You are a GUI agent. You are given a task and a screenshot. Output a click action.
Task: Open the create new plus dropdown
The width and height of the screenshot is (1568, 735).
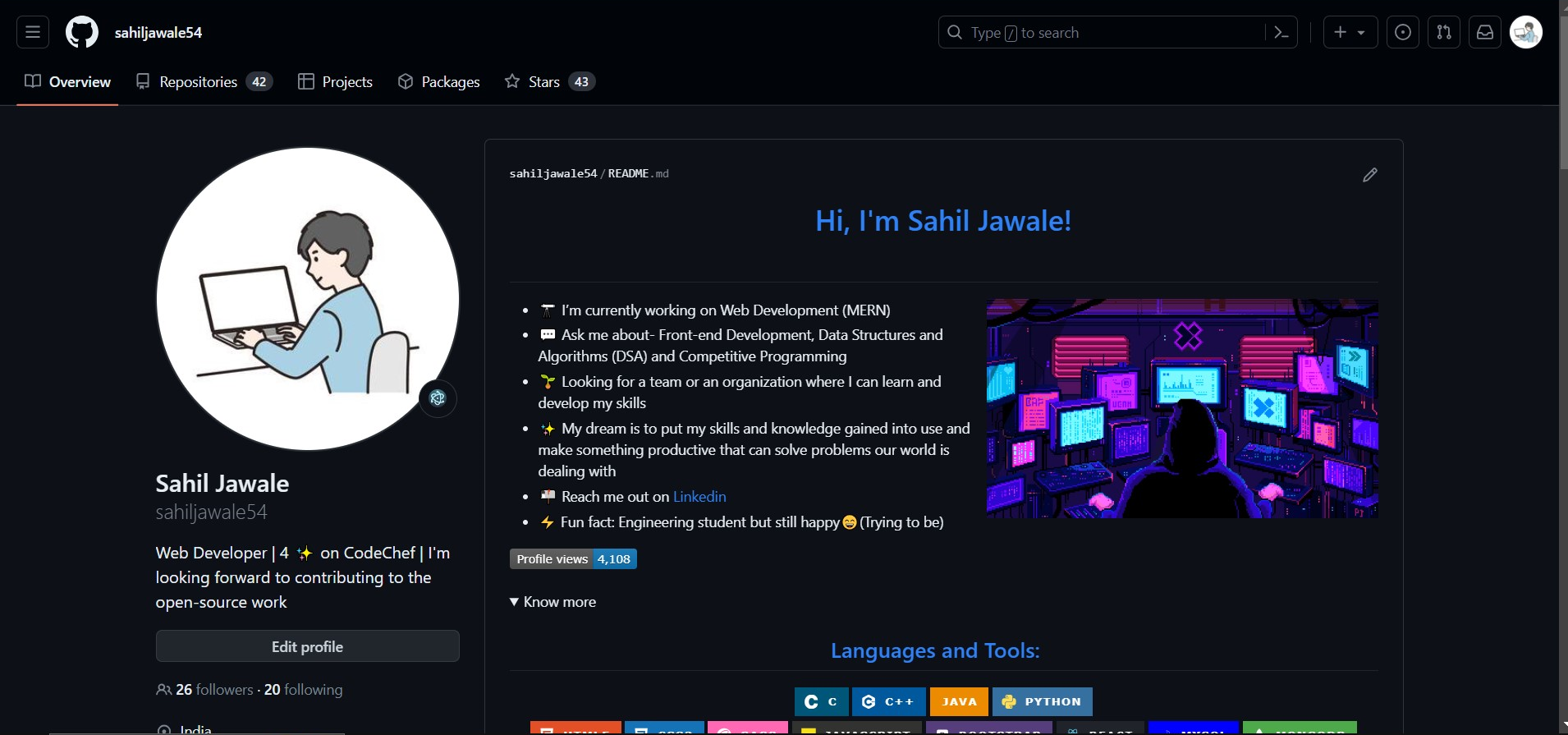(x=1350, y=32)
